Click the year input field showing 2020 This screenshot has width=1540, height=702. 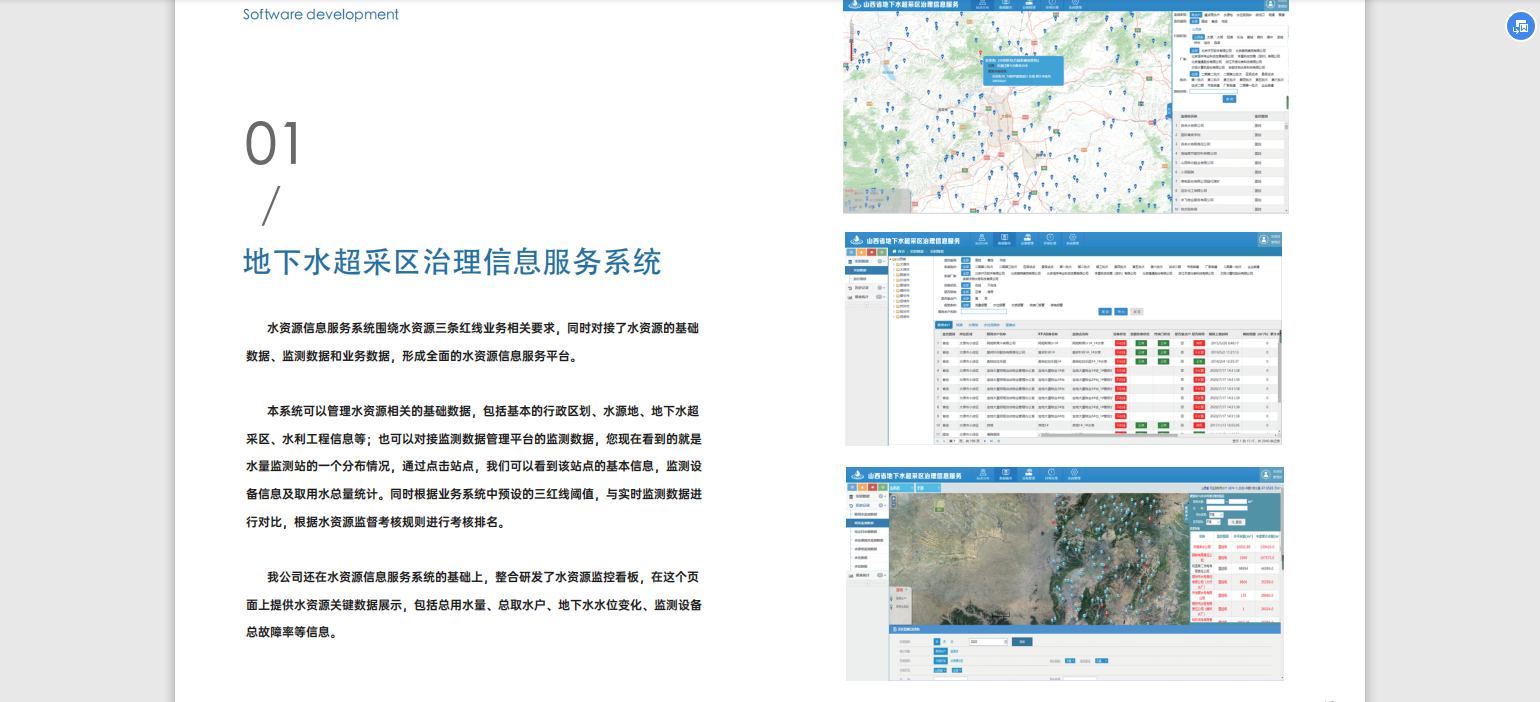[x=989, y=641]
